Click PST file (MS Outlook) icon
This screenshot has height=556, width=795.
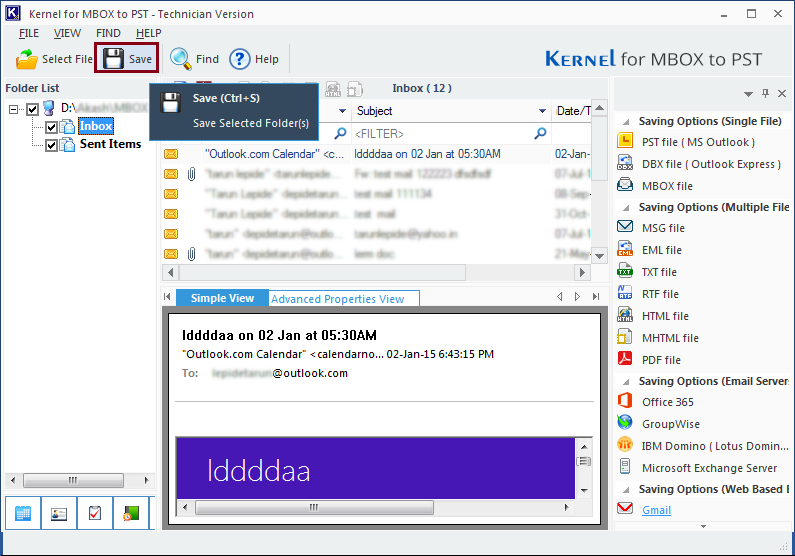[625, 140]
